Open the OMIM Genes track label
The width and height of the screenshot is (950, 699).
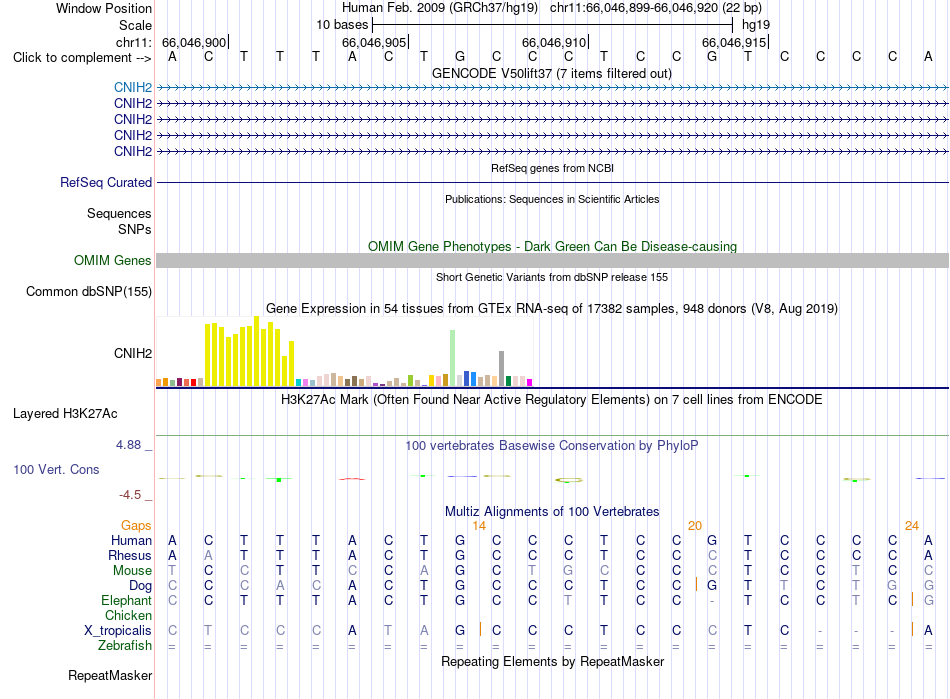[x=113, y=260]
